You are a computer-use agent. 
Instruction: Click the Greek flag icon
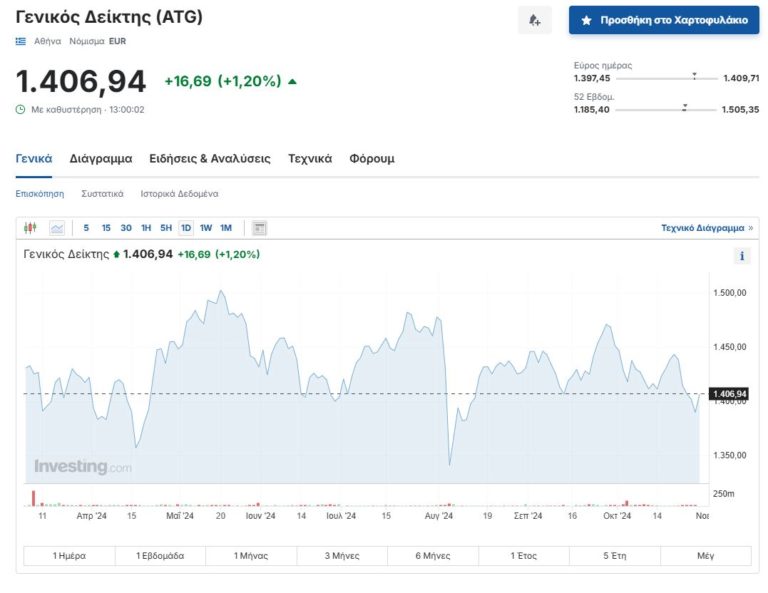pyautogui.click(x=21, y=41)
